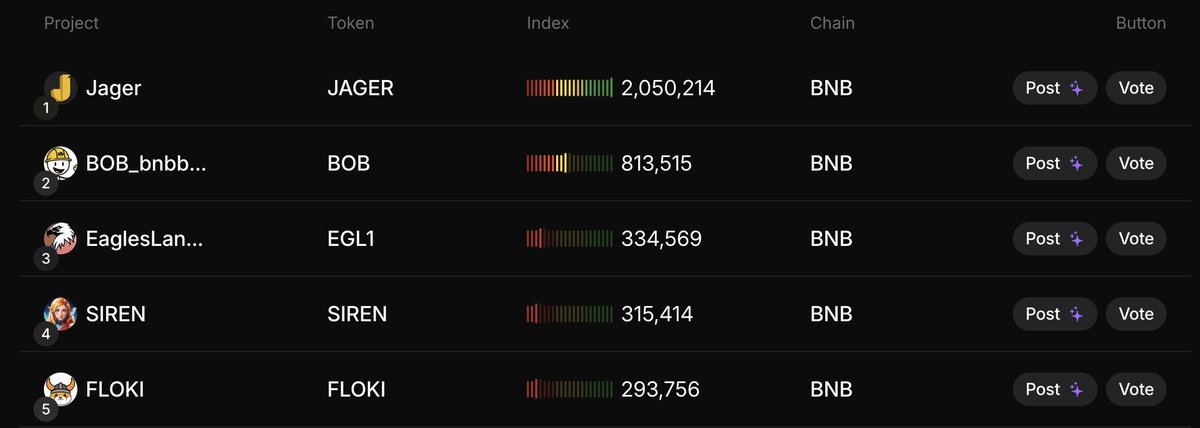Cast a vote for SIREN

[1136, 314]
